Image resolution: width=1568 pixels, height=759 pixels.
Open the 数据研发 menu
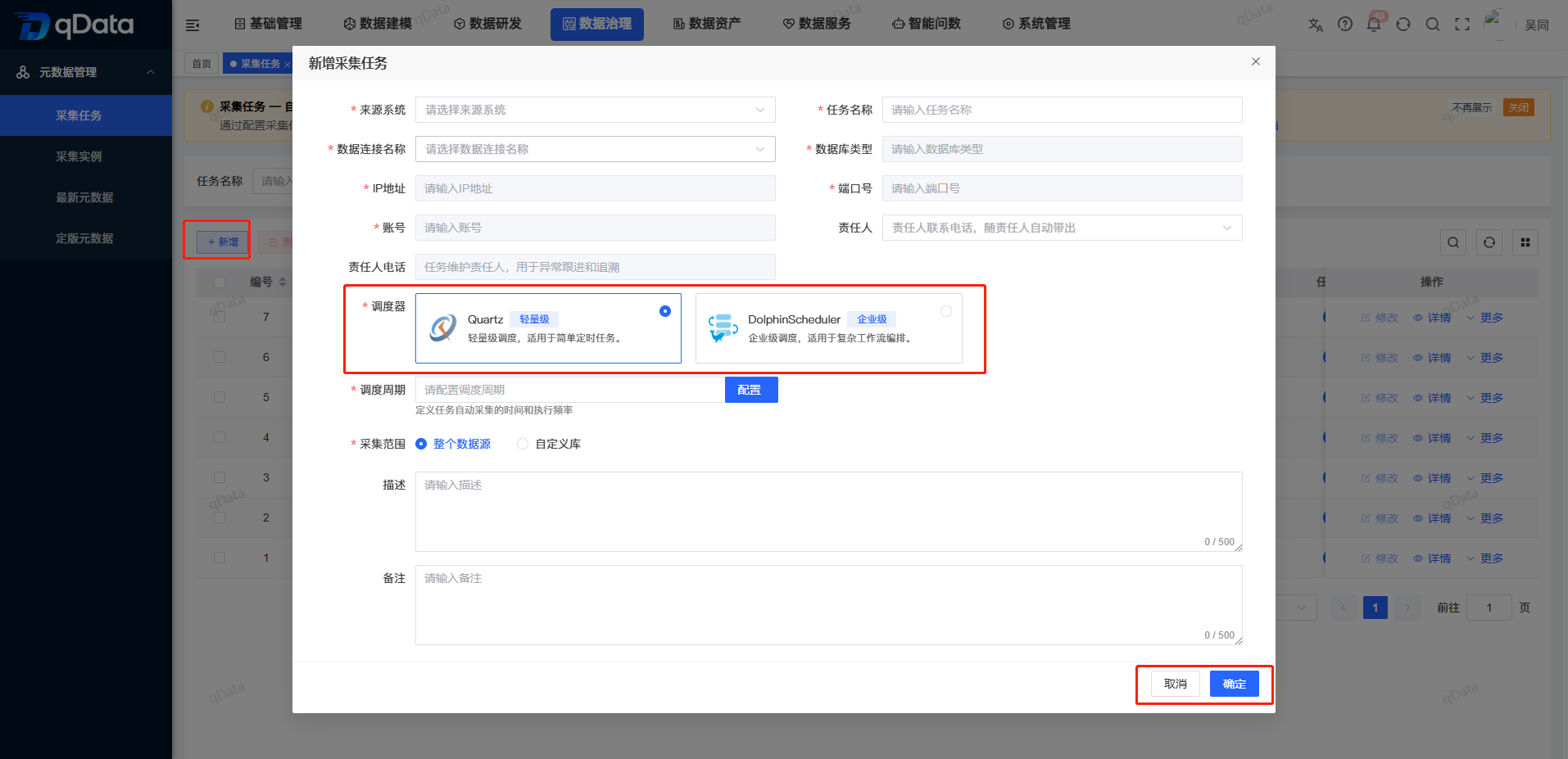(x=487, y=24)
